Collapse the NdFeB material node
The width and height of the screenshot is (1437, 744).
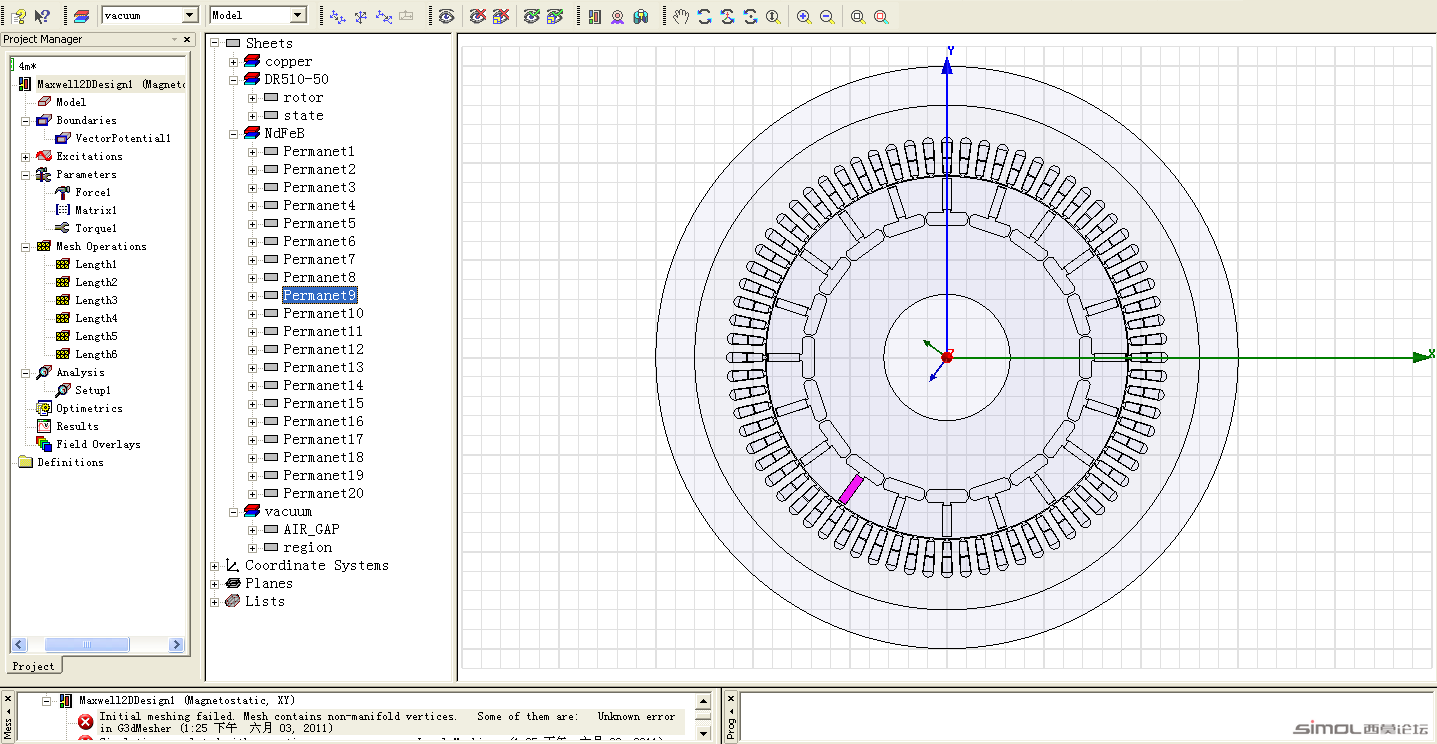(233, 133)
